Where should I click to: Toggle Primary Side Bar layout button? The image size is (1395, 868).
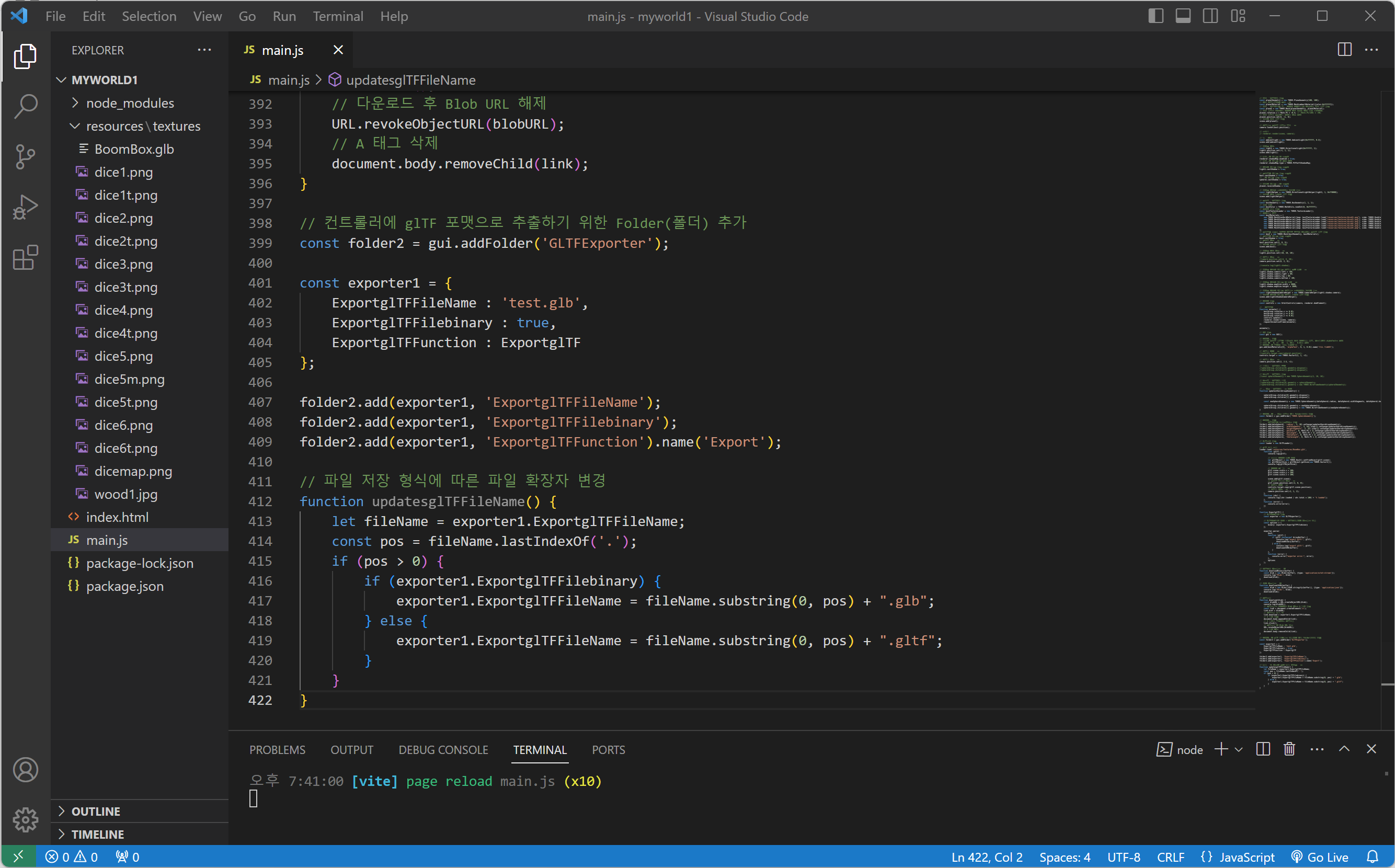point(1156,16)
